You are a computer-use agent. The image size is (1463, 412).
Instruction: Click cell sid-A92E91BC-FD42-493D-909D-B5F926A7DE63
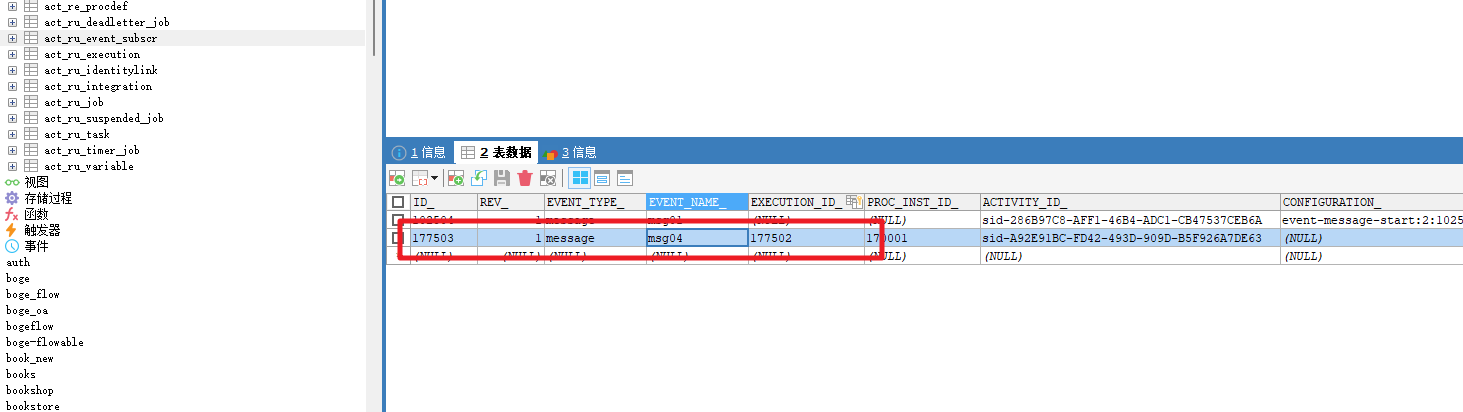[1130, 238]
